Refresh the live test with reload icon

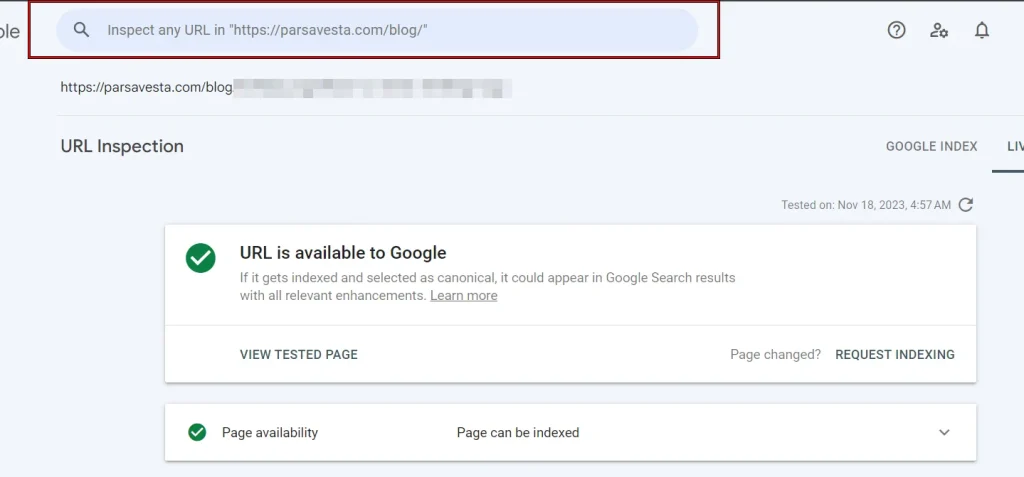click(966, 205)
